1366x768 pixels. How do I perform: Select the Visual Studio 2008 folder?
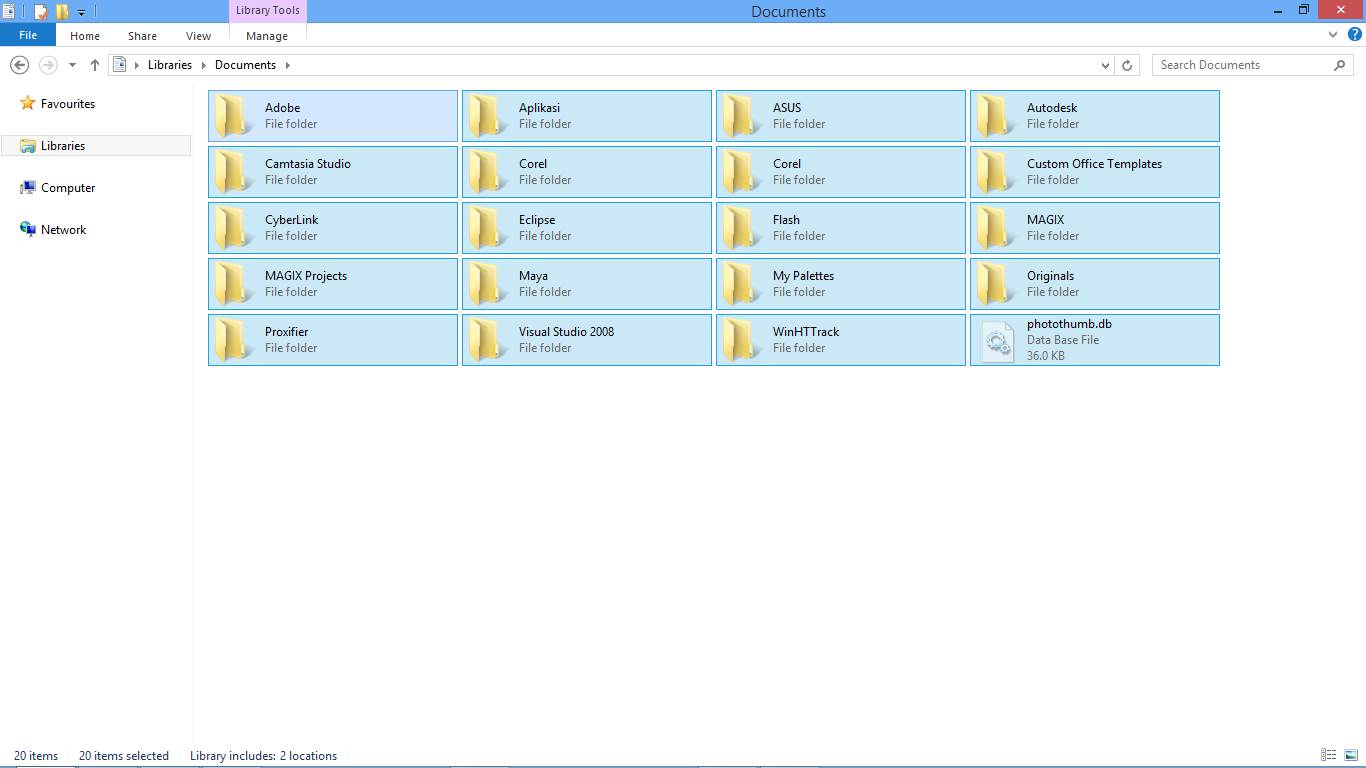(x=587, y=340)
